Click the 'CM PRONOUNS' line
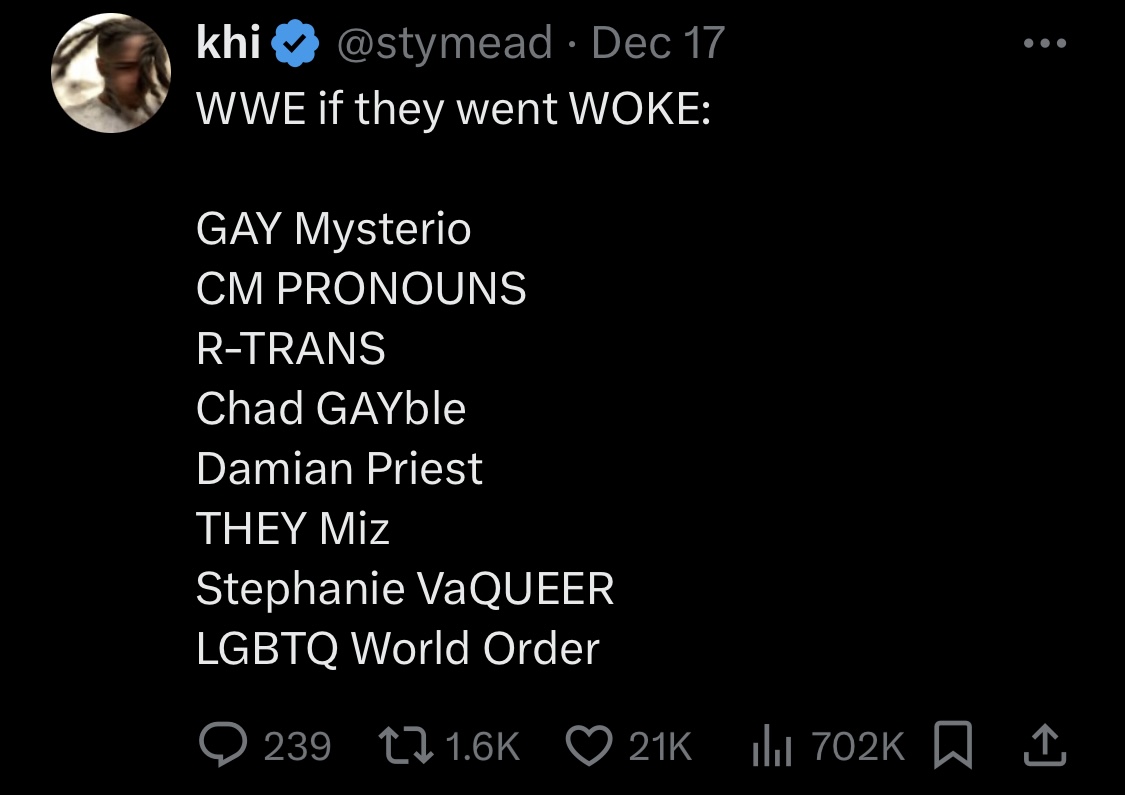This screenshot has height=795, width=1125. [x=360, y=289]
